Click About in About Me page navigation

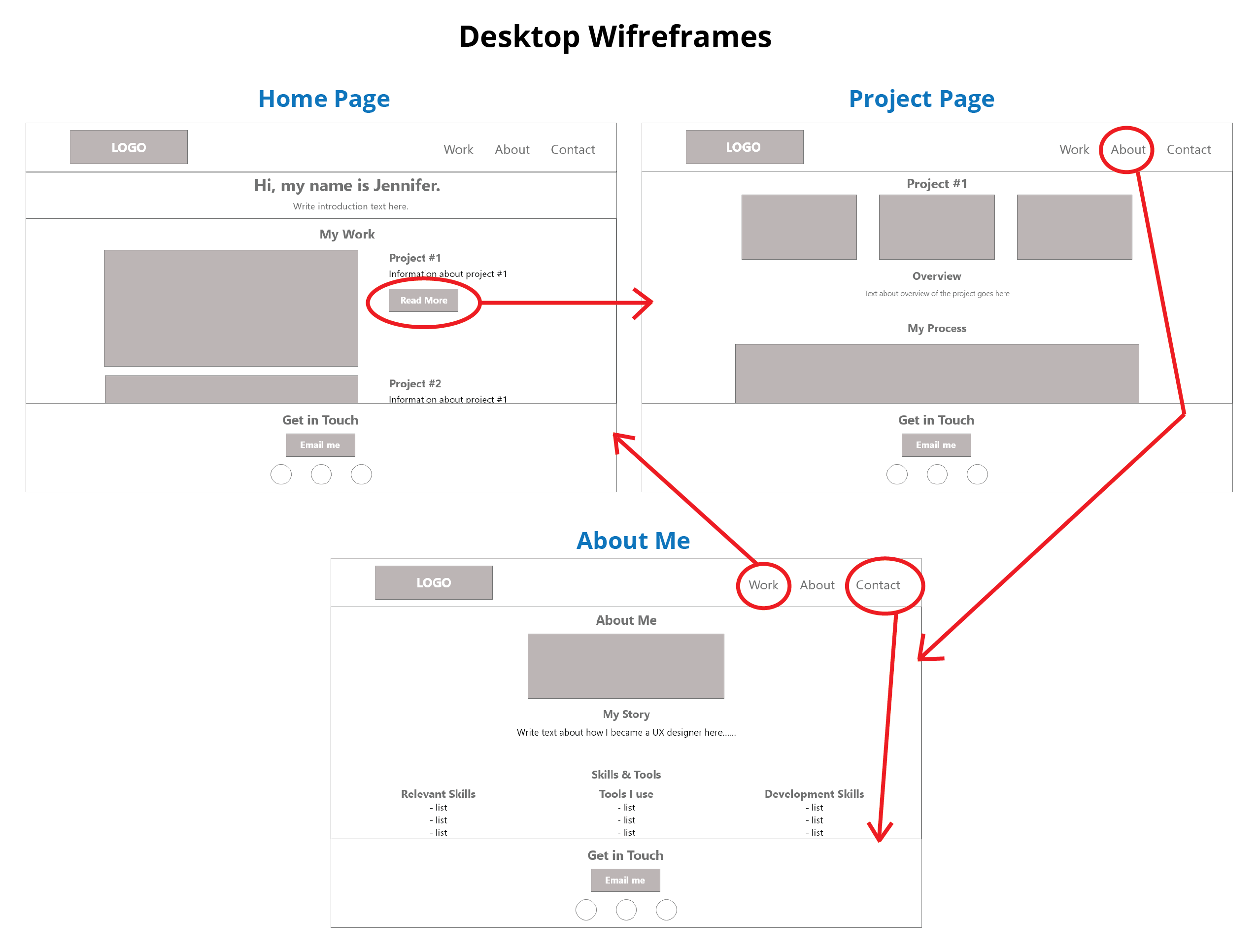pos(817,585)
